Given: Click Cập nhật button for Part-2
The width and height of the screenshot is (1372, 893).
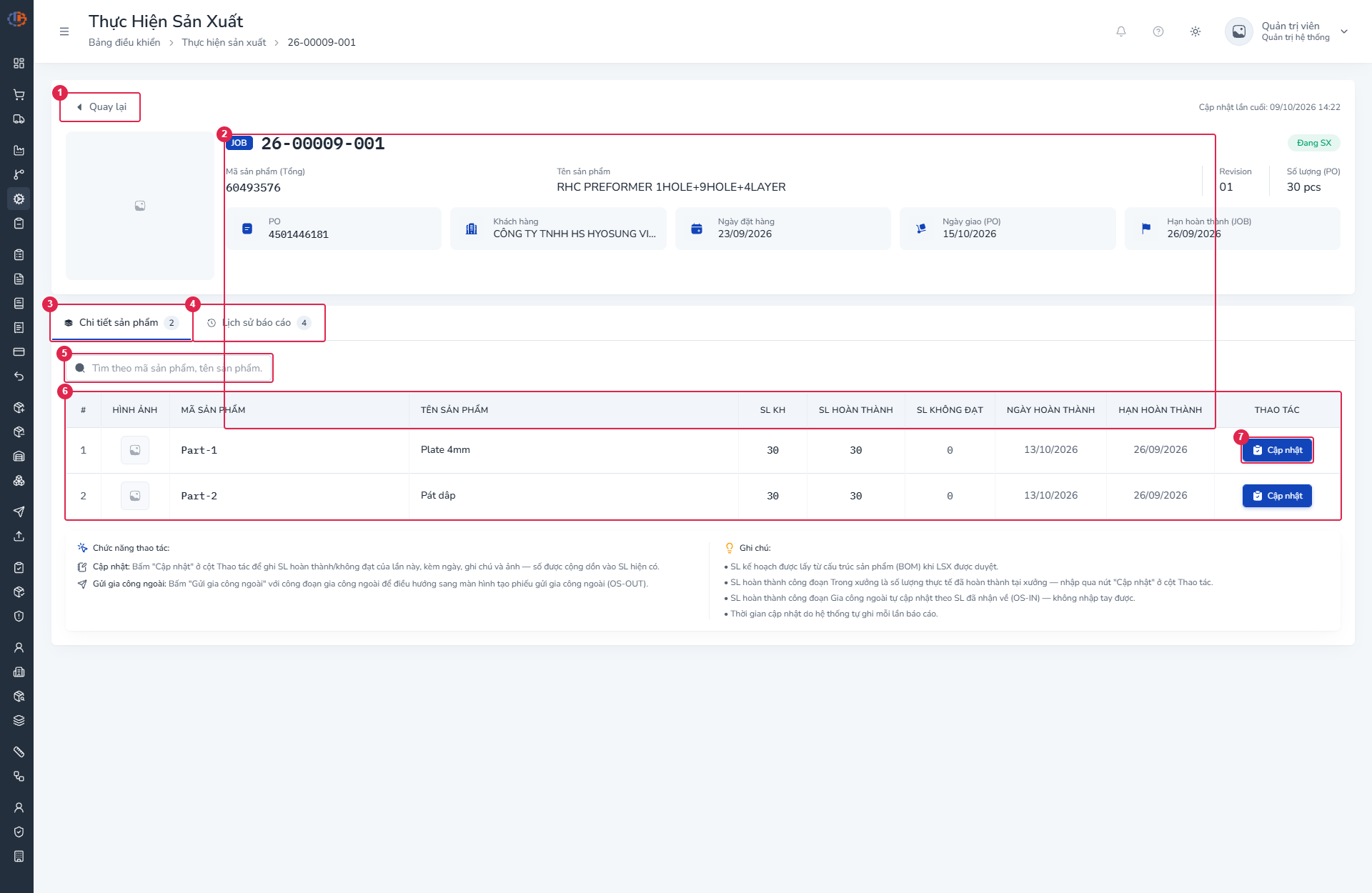Looking at the screenshot, I should [x=1277, y=496].
